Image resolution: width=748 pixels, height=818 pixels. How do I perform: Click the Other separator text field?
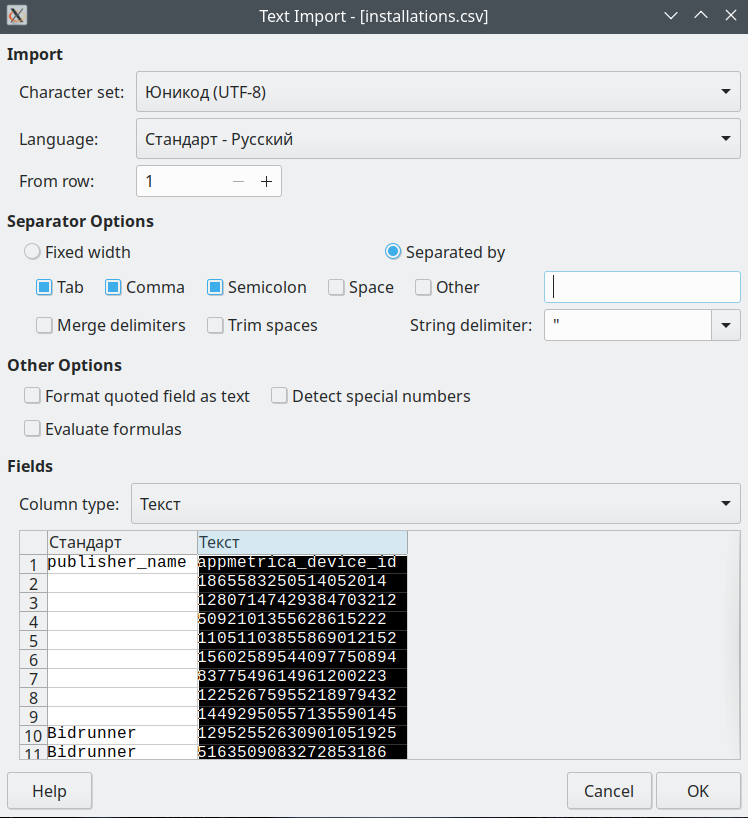[642, 287]
